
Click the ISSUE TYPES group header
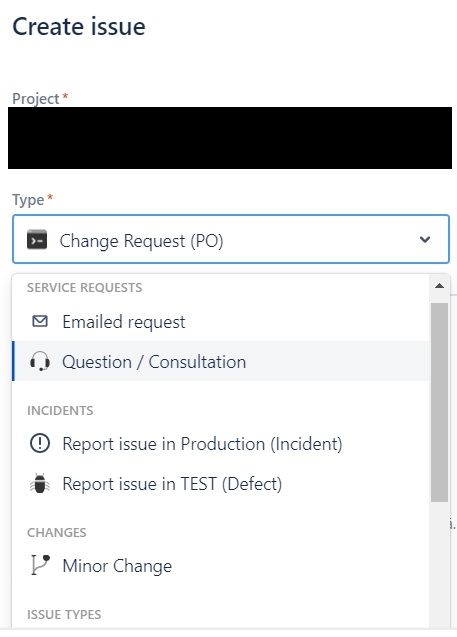coord(64,614)
